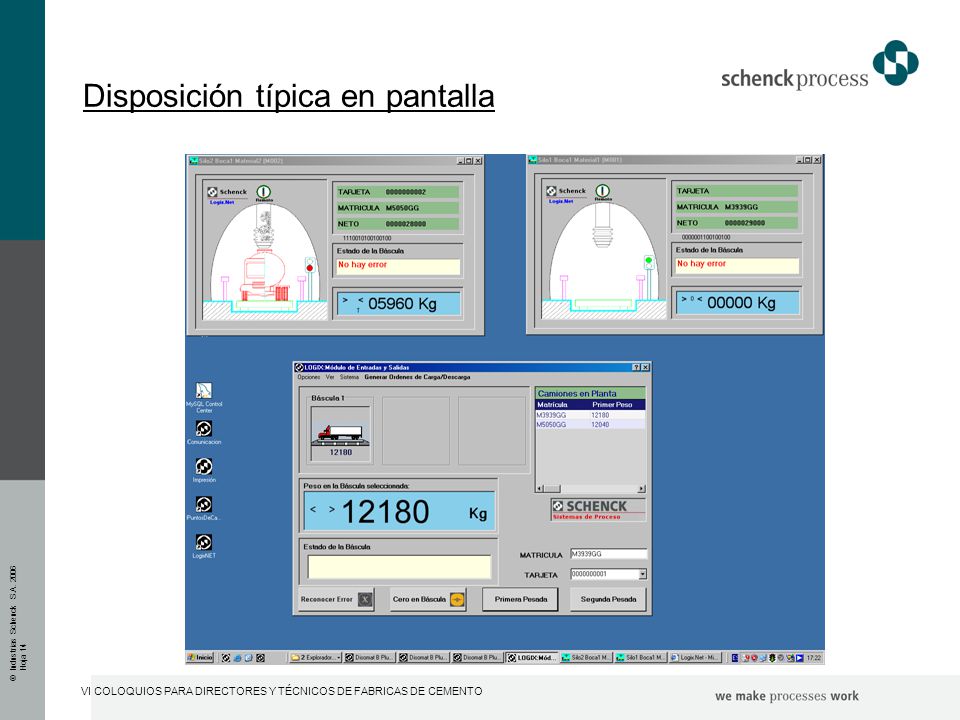
Task: Click the Estado de la Báscula field in LOGIX
Action: (399, 567)
